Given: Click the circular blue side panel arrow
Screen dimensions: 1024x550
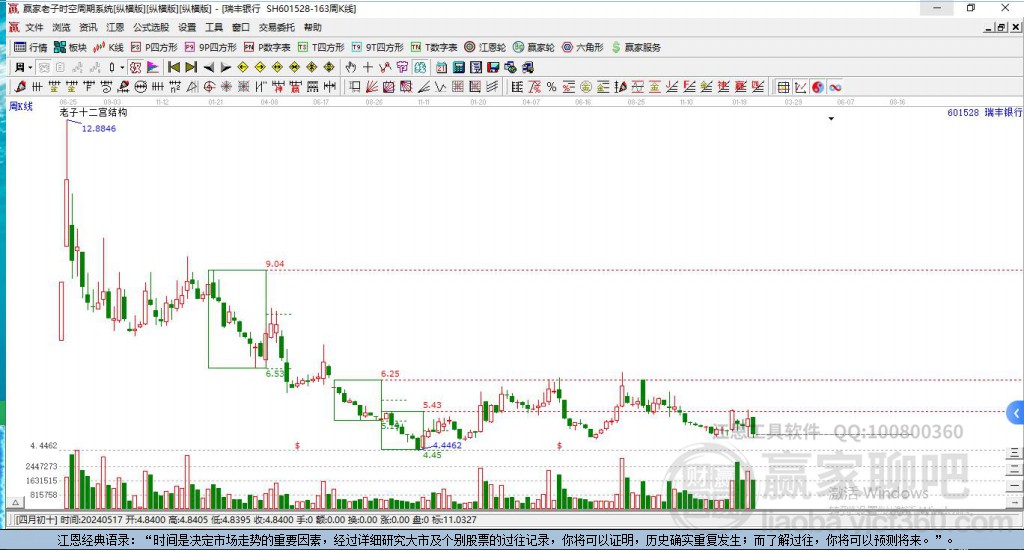Looking at the screenshot, I should click(x=1016, y=413).
